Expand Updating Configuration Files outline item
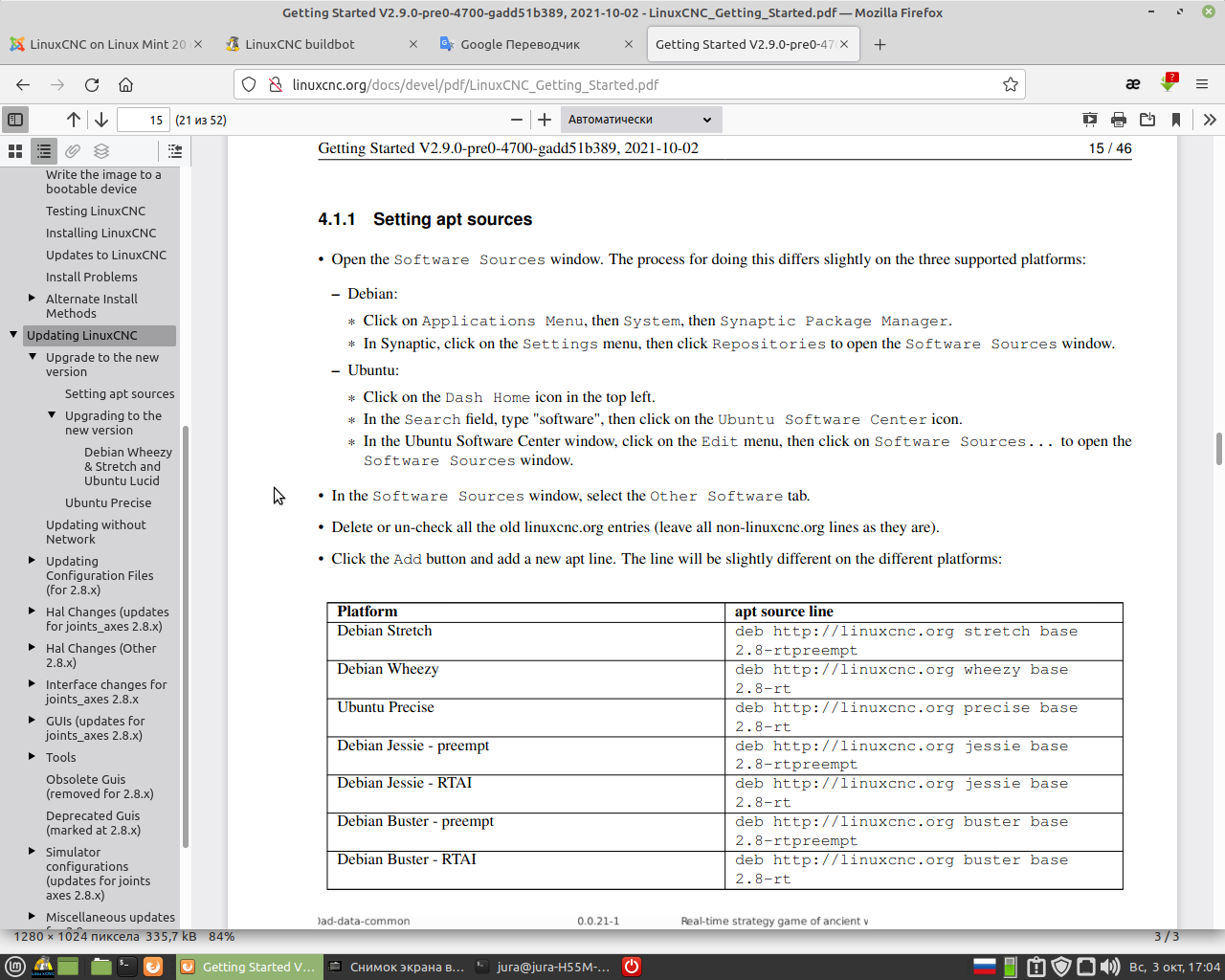Screen dimensions: 1225x980 coord(33,561)
